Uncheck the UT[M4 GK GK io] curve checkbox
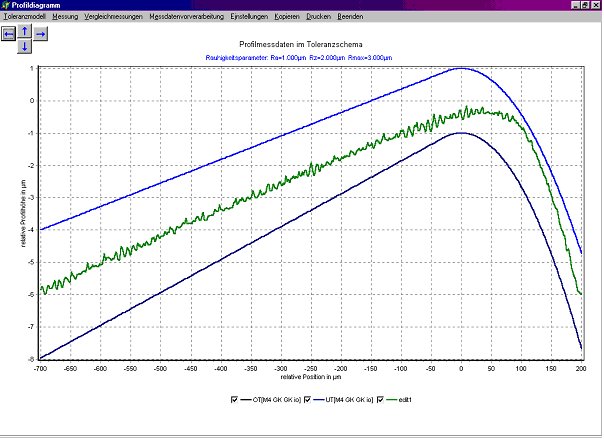Screen dimensions: 604x439 coord(309,400)
